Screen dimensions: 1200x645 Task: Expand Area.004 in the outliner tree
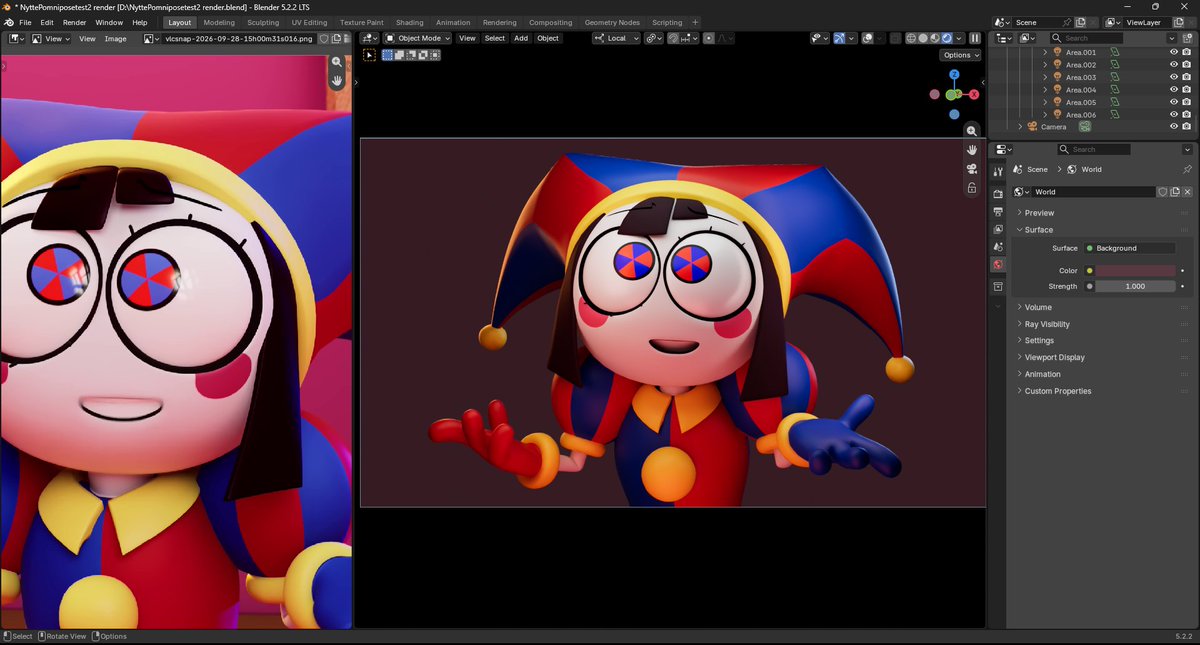pyautogui.click(x=1045, y=90)
